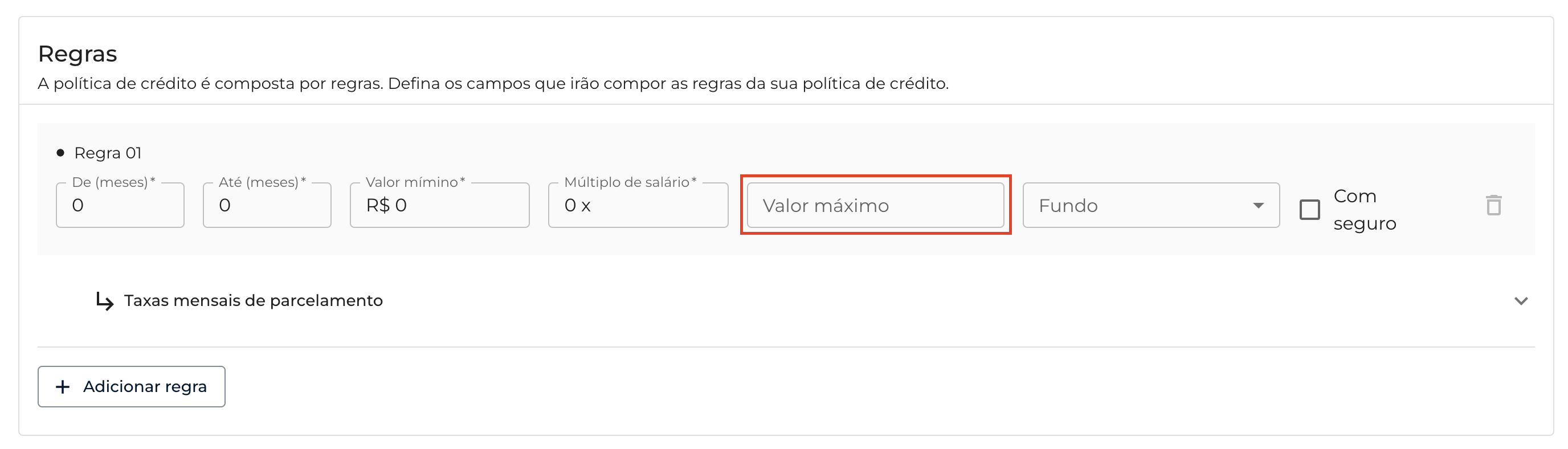This screenshot has height=449, width=1568.
Task: Focus the De (meses) input field
Action: point(120,206)
